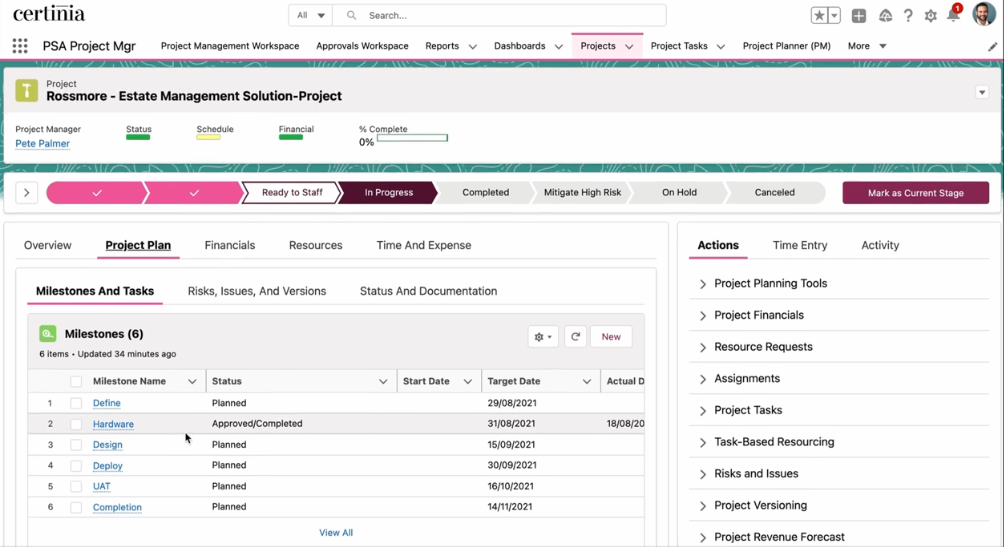This screenshot has height=547, width=1004.
Task: Click inside the global Search field
Action: (499, 15)
